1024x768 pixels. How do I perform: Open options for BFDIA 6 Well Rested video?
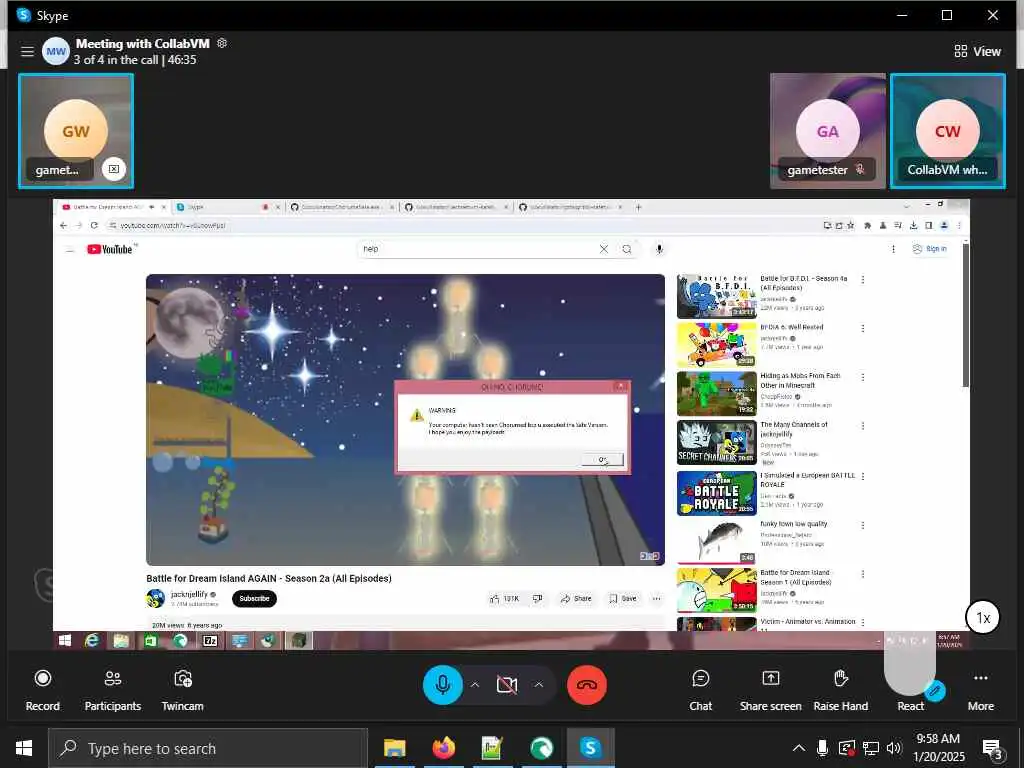click(x=863, y=328)
